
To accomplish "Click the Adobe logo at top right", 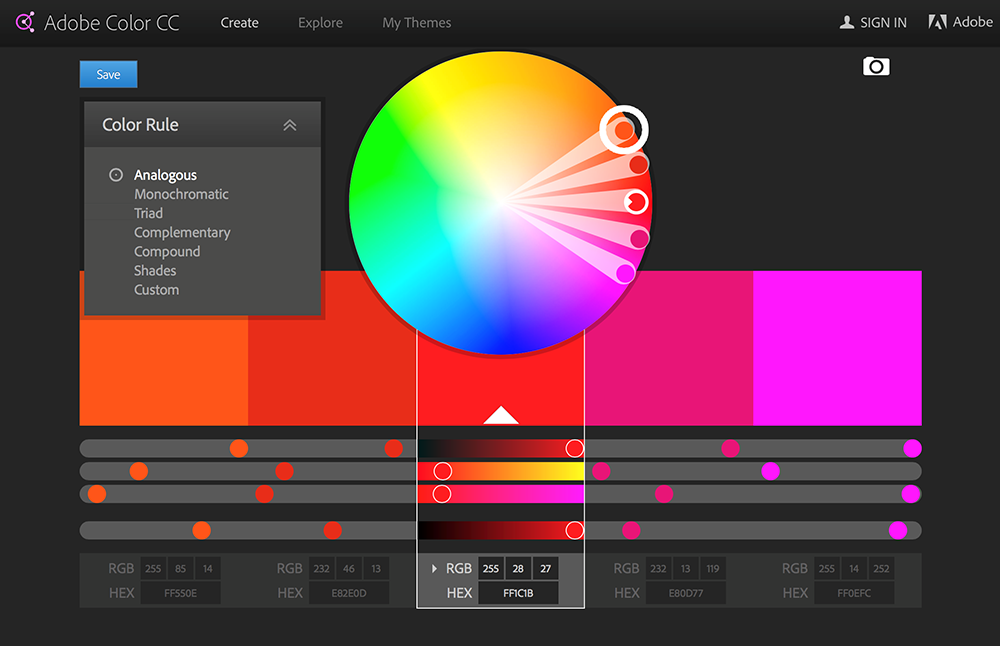I will pos(938,21).
